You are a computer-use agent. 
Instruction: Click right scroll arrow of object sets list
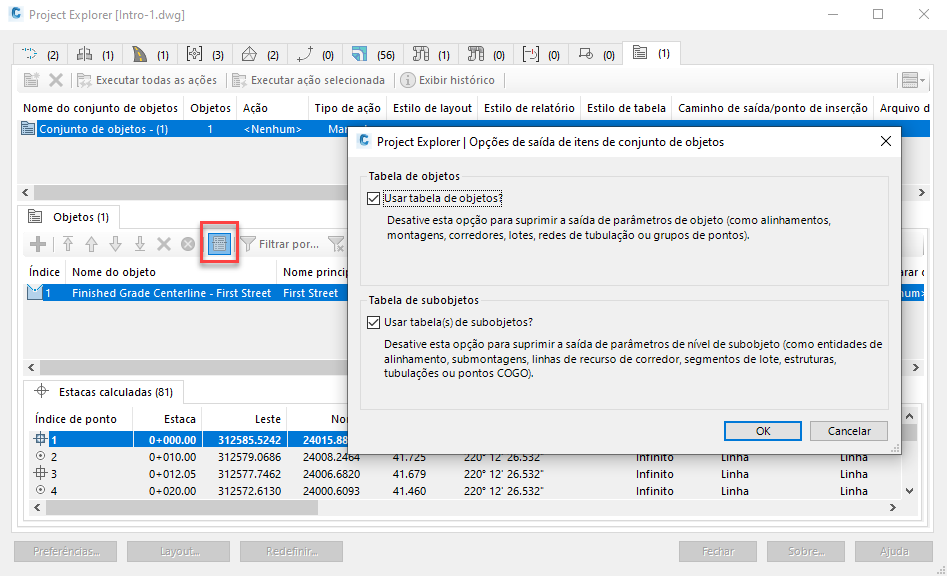pyautogui.click(x=922, y=193)
